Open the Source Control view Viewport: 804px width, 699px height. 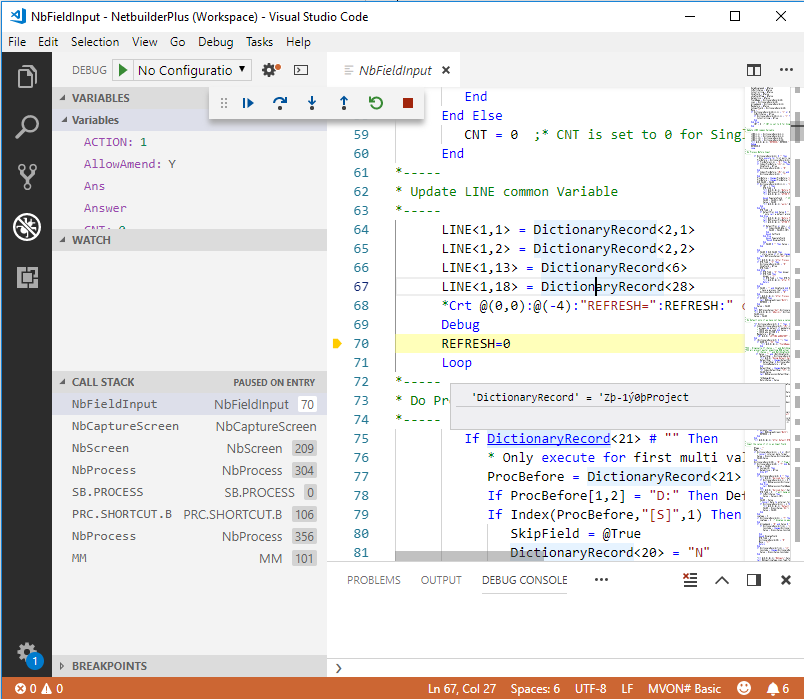[27, 177]
